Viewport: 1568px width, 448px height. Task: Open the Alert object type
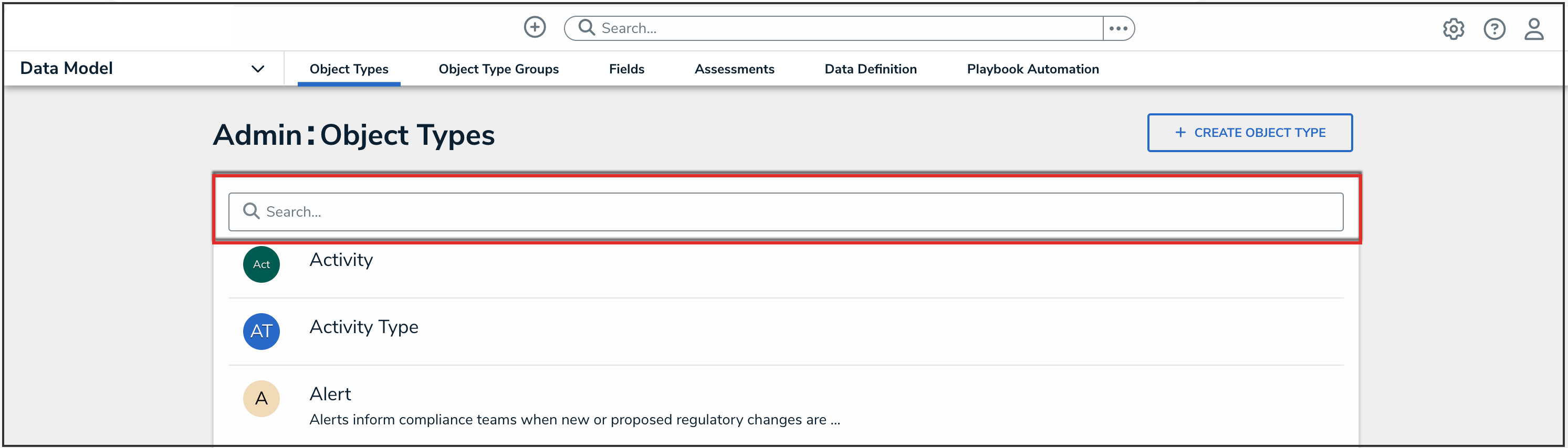pyautogui.click(x=330, y=394)
